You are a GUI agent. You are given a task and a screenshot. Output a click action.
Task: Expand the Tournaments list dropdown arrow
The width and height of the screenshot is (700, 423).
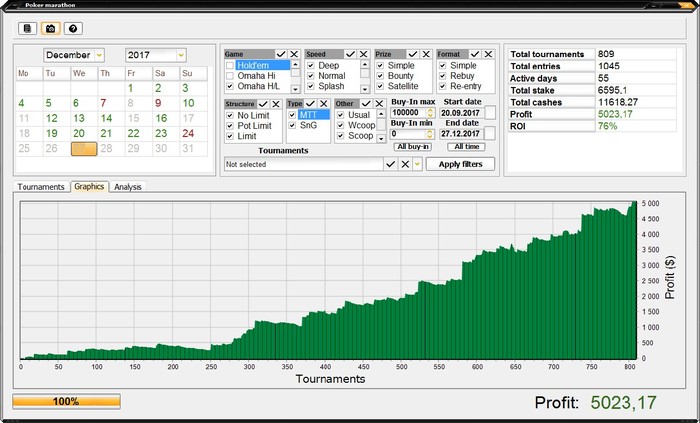coord(417,164)
